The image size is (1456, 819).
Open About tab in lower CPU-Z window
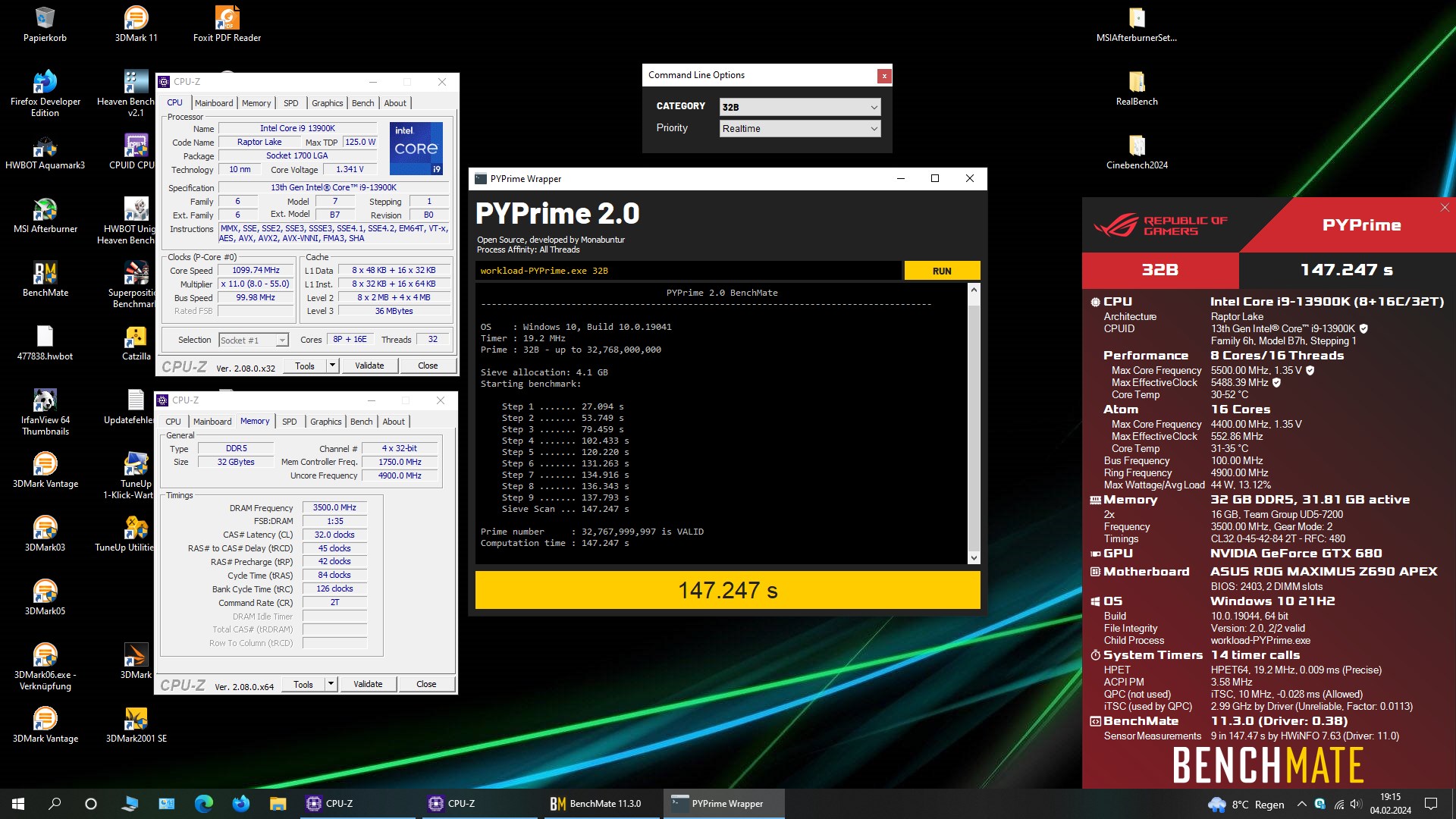pos(394,422)
